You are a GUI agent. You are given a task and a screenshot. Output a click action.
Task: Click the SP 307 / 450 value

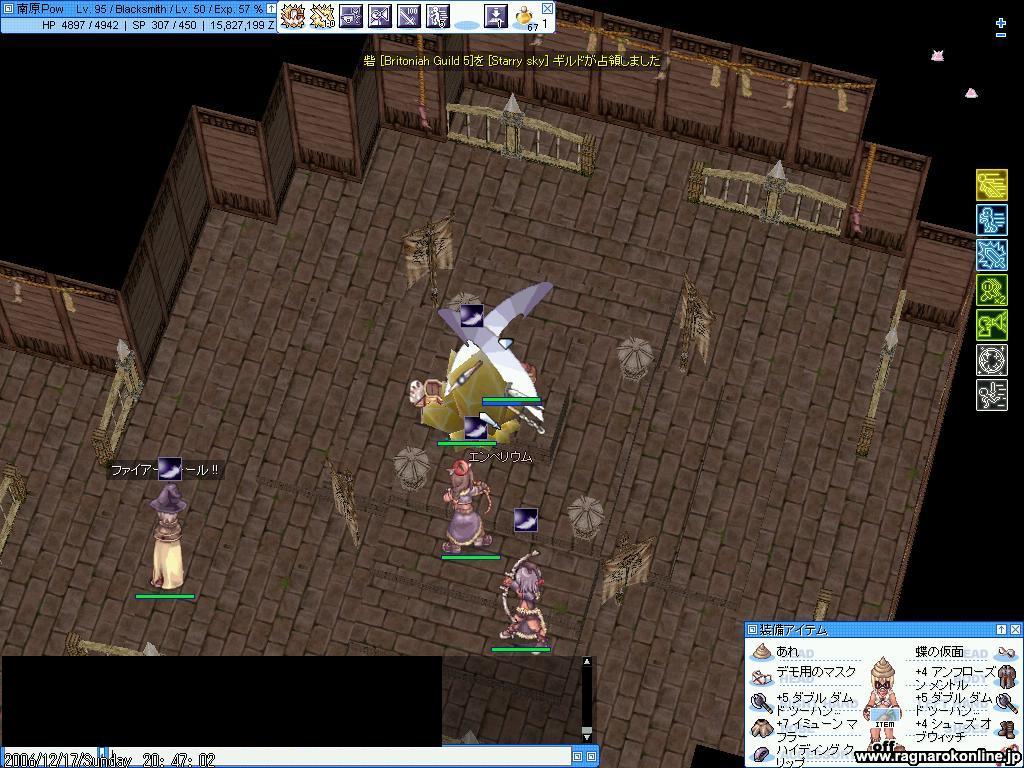[x=163, y=25]
